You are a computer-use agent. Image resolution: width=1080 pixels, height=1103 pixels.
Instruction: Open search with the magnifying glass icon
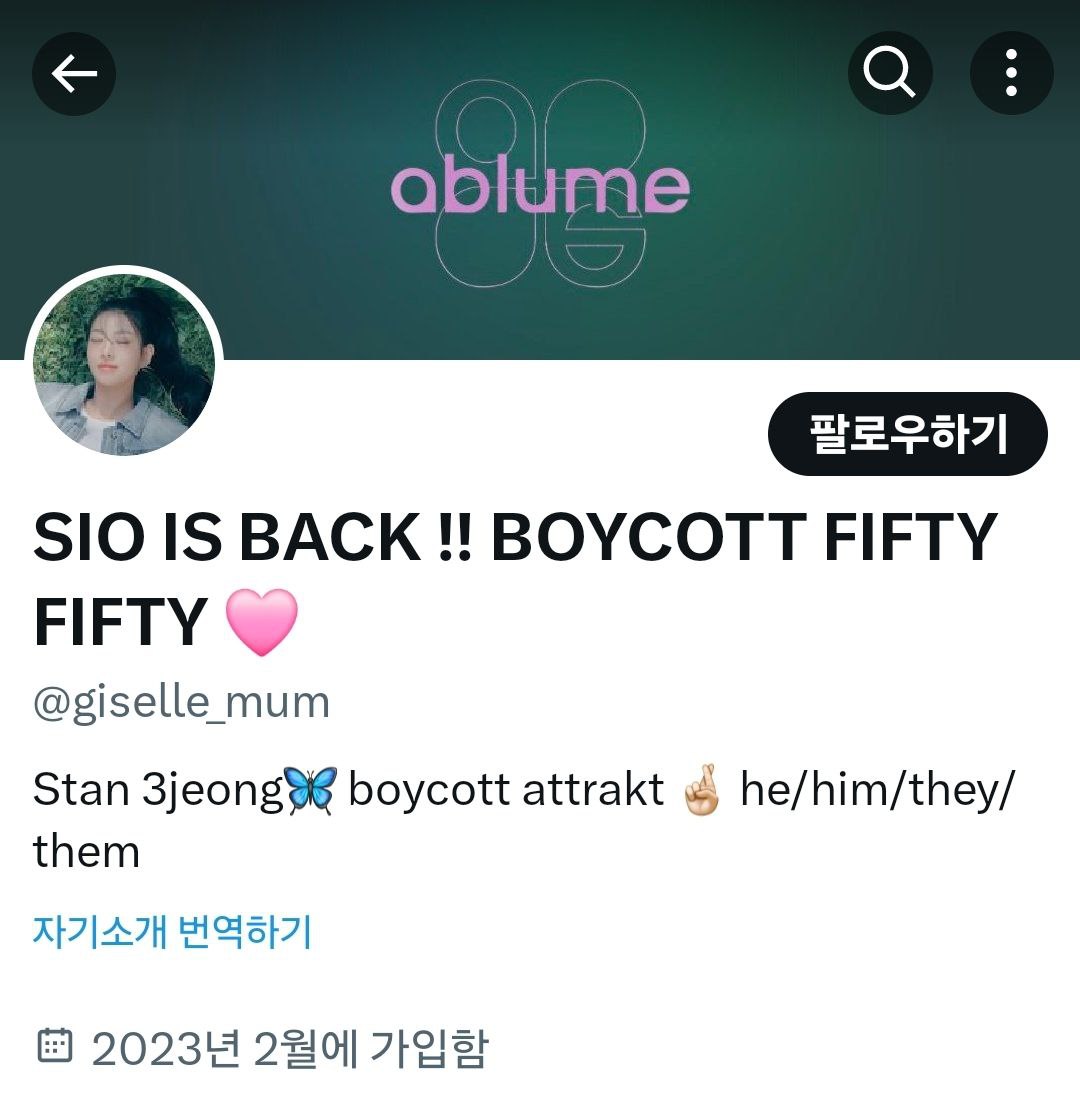click(x=890, y=73)
